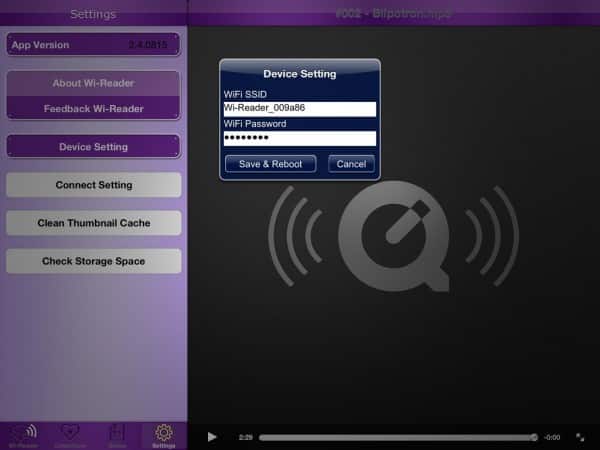Viewport: 600px width, 450px height.
Task: Open About Wi-Reader
Action: coord(93,83)
